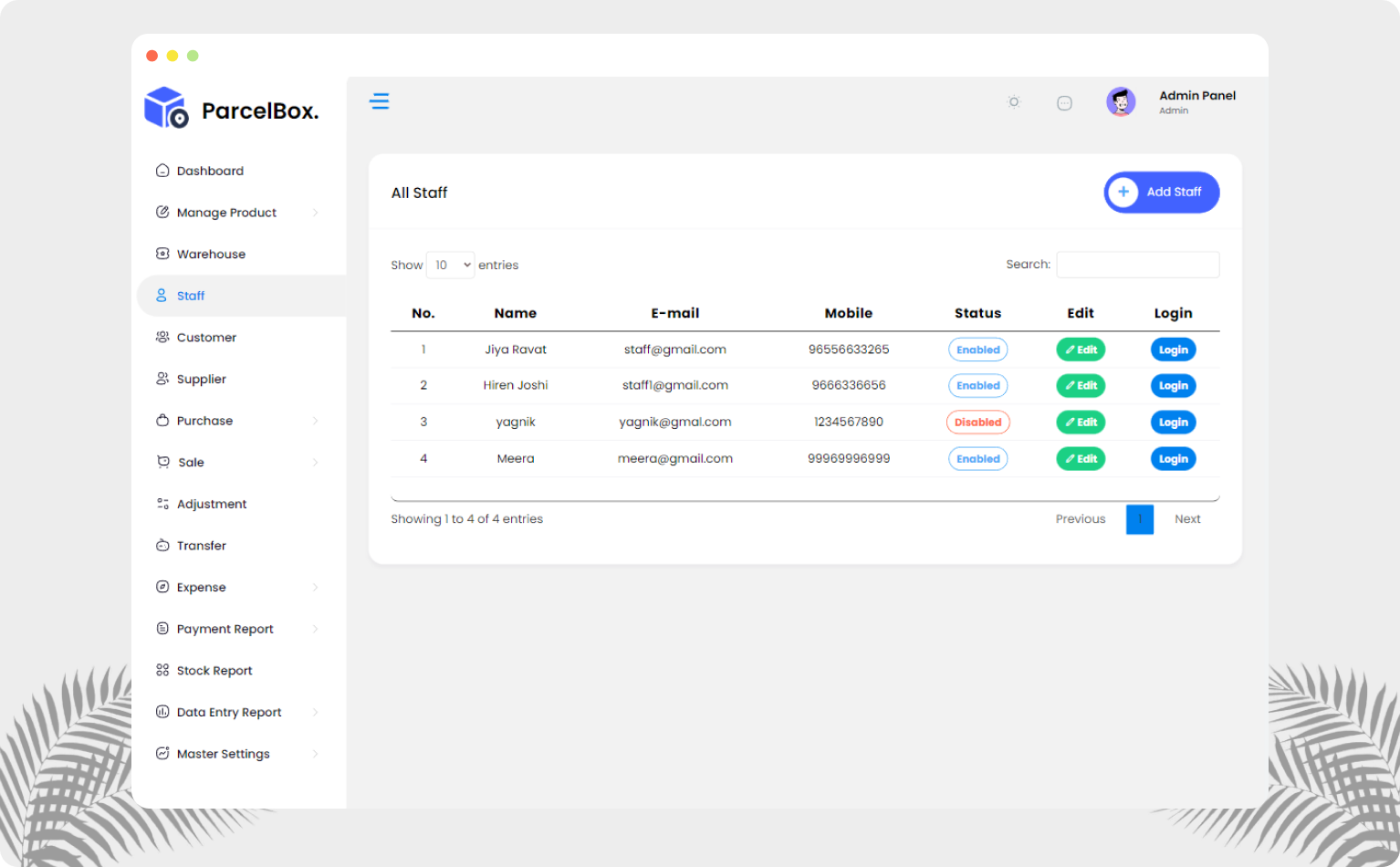Image resolution: width=1400 pixels, height=867 pixels.
Task: Disable the Enabled status for Jiya Ravat
Action: (977, 350)
